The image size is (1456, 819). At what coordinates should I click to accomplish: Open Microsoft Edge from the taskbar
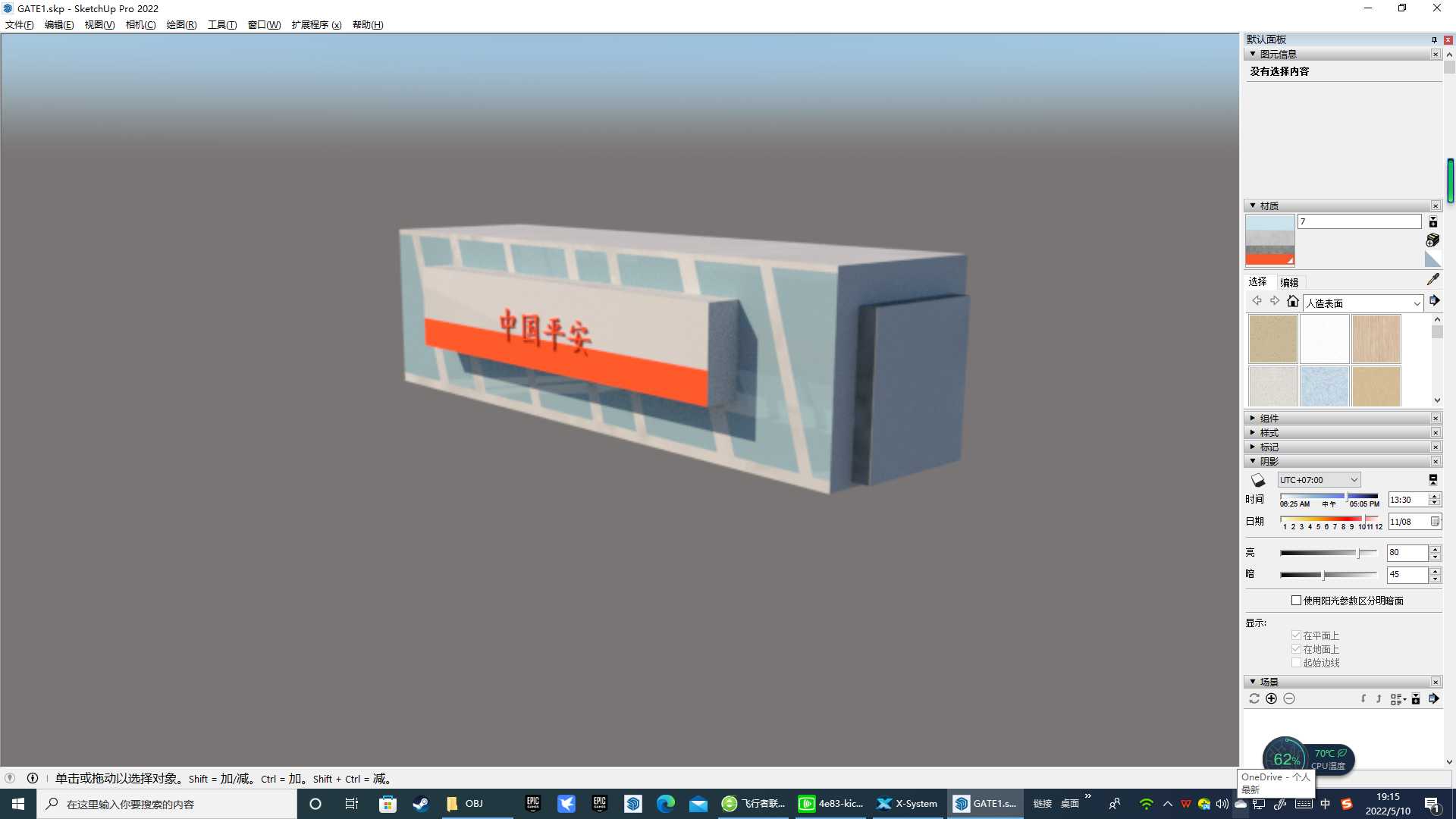pyautogui.click(x=666, y=804)
